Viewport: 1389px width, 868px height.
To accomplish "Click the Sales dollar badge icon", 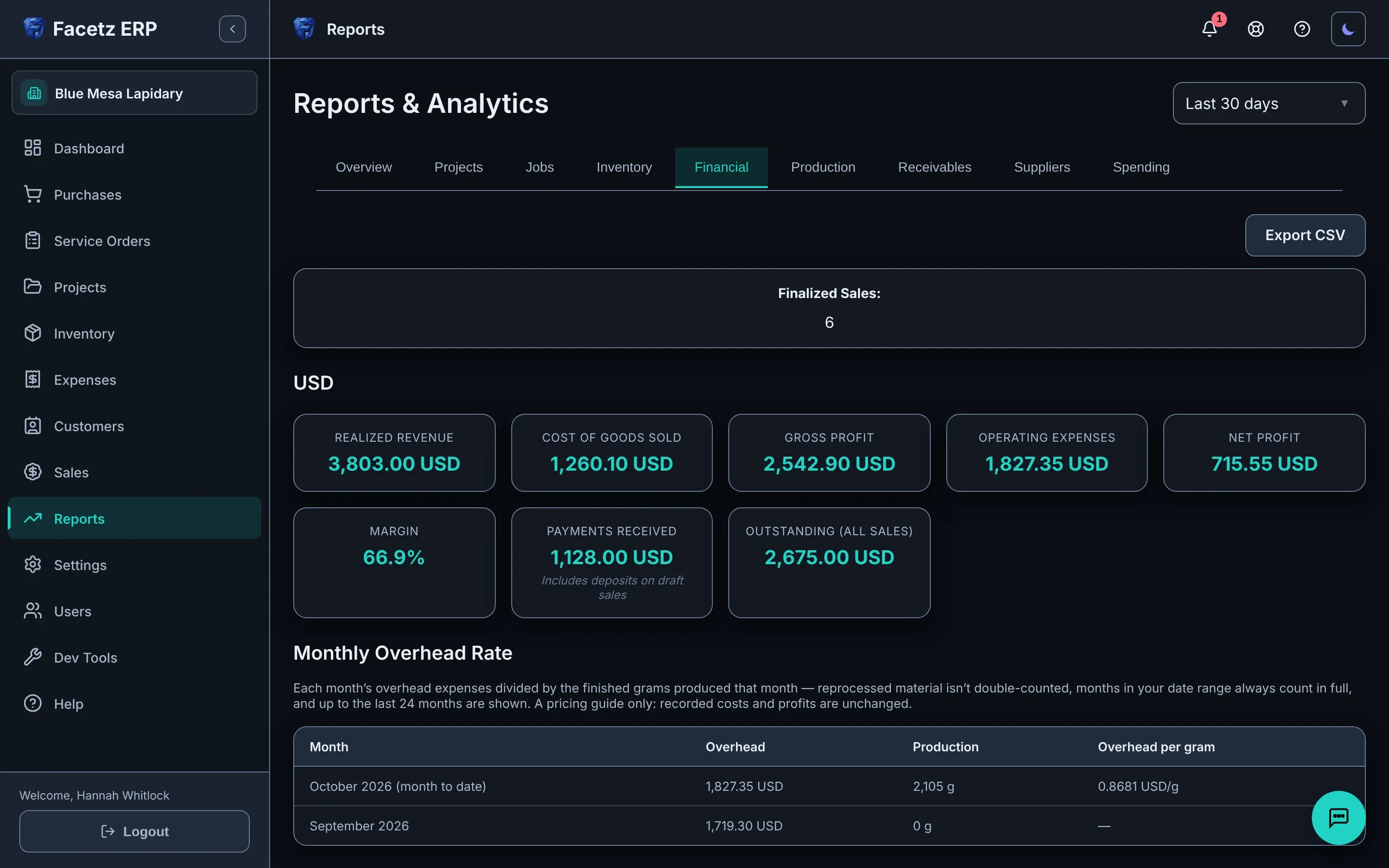I will click(33, 472).
